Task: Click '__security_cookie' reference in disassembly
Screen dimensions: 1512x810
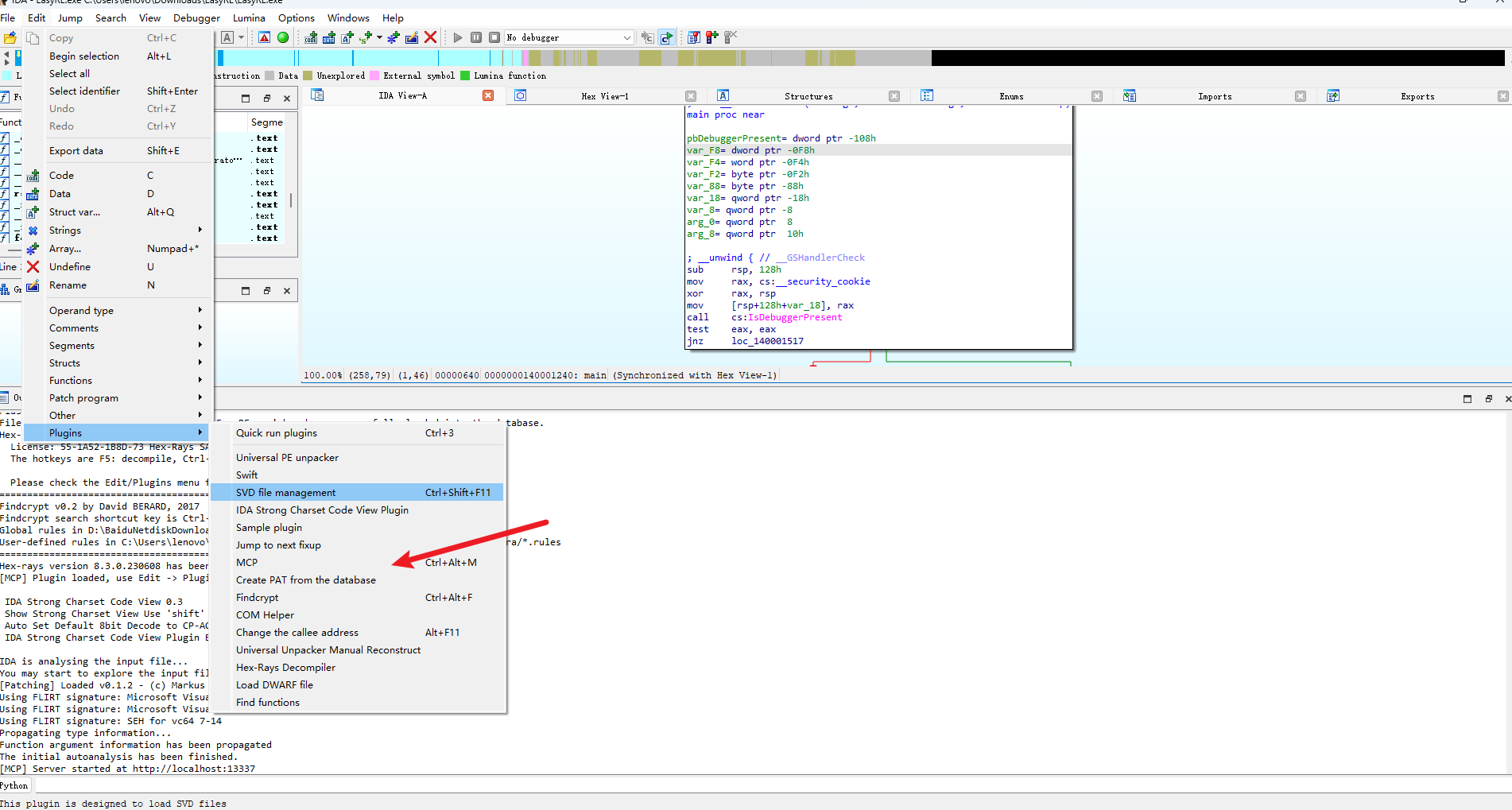Action: pos(823,281)
